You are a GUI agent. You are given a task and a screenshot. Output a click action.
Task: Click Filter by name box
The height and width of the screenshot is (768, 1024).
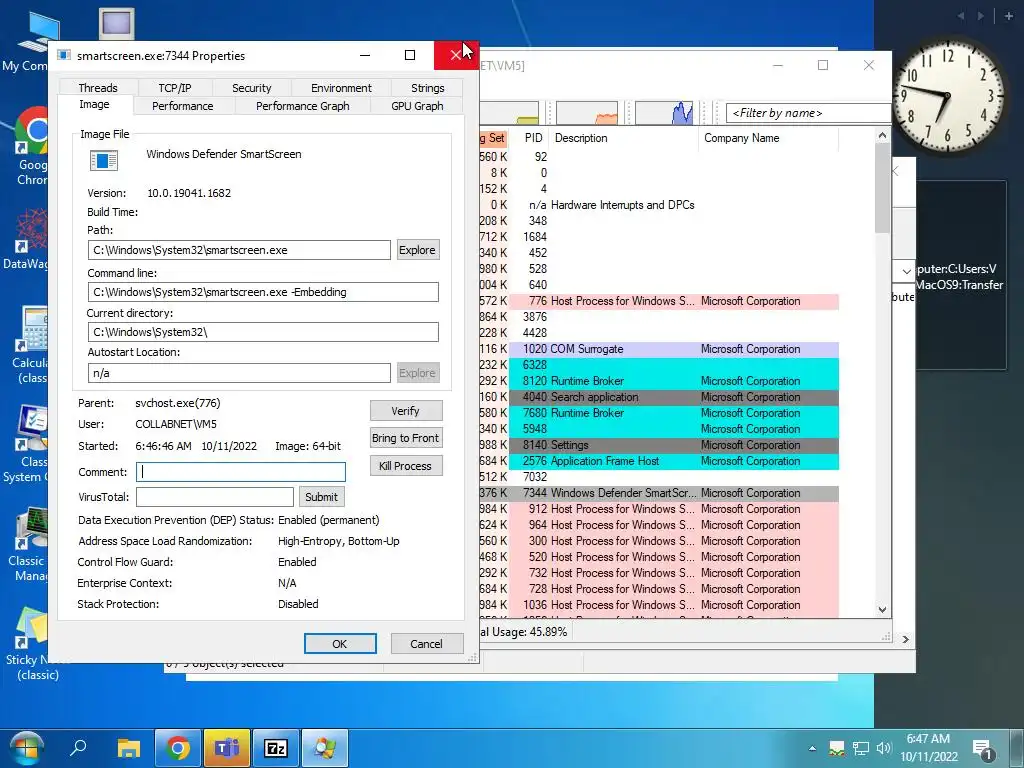(808, 113)
